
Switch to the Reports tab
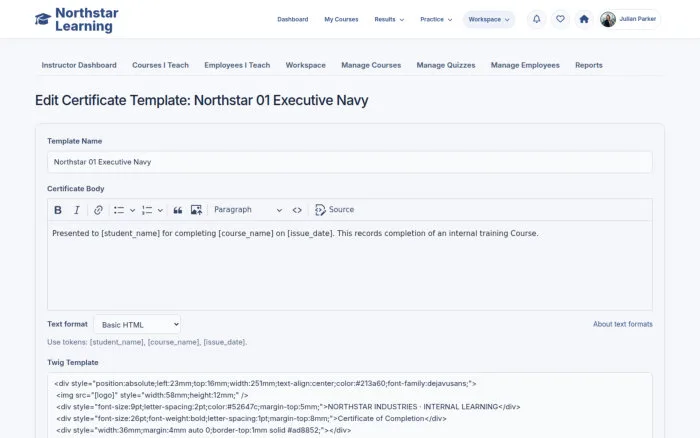point(588,65)
